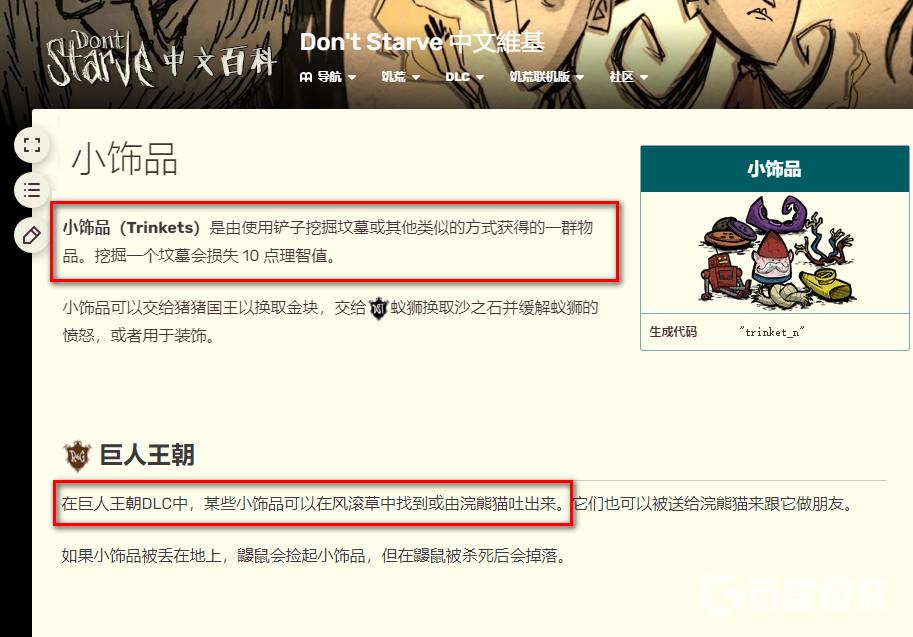Click the book icon beside 导航
This screenshot has width=913, height=637.
coord(306,77)
